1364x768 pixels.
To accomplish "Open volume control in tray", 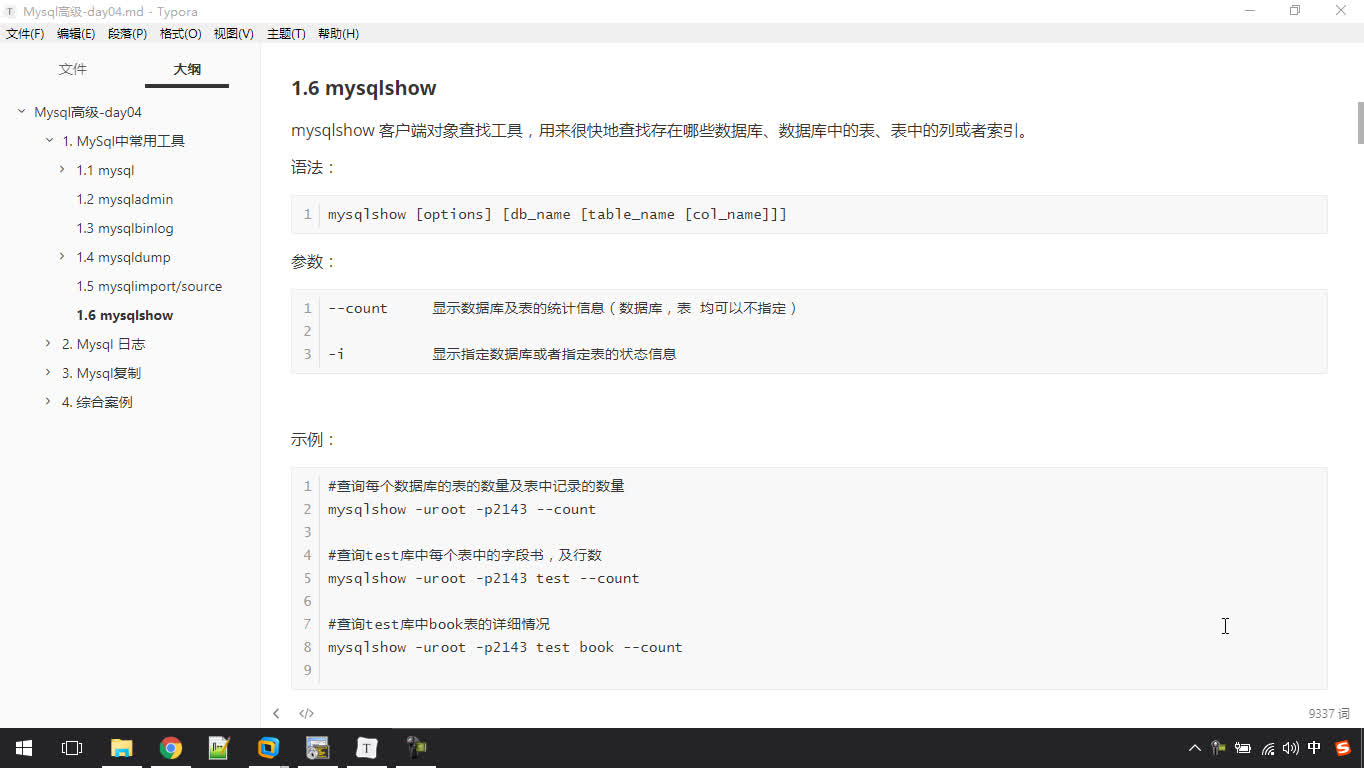I will pos(1291,748).
